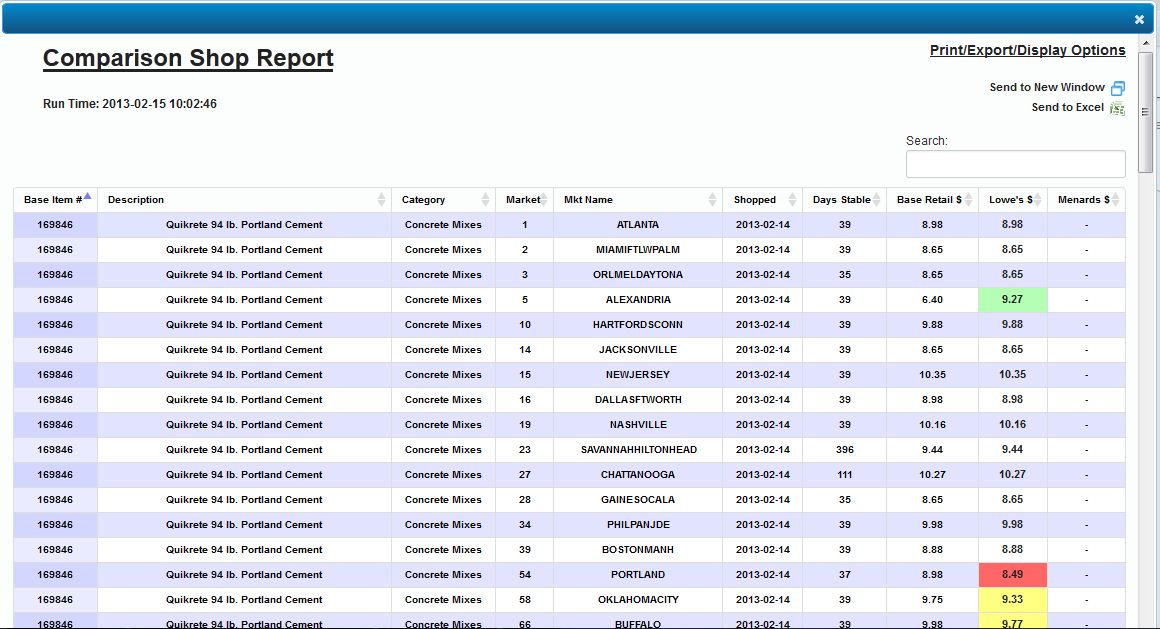Click Base Retail value 10.16
This screenshot has width=1160, height=629.
coord(932,425)
